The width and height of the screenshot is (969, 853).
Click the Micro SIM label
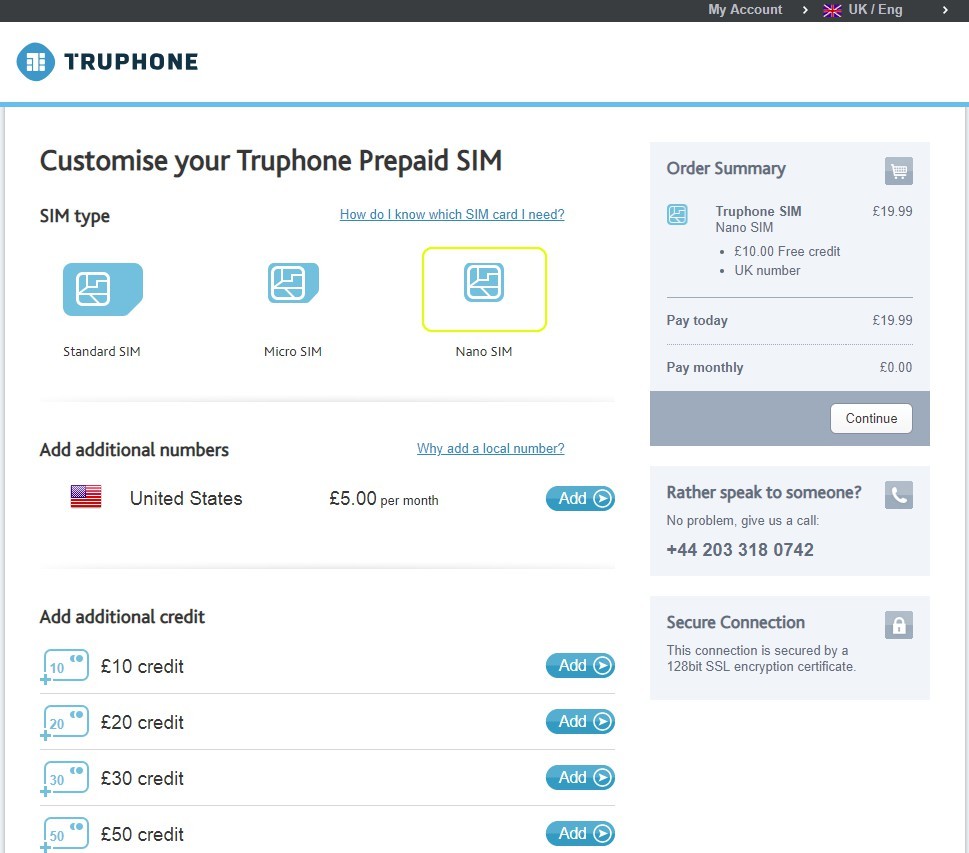pyautogui.click(x=293, y=351)
